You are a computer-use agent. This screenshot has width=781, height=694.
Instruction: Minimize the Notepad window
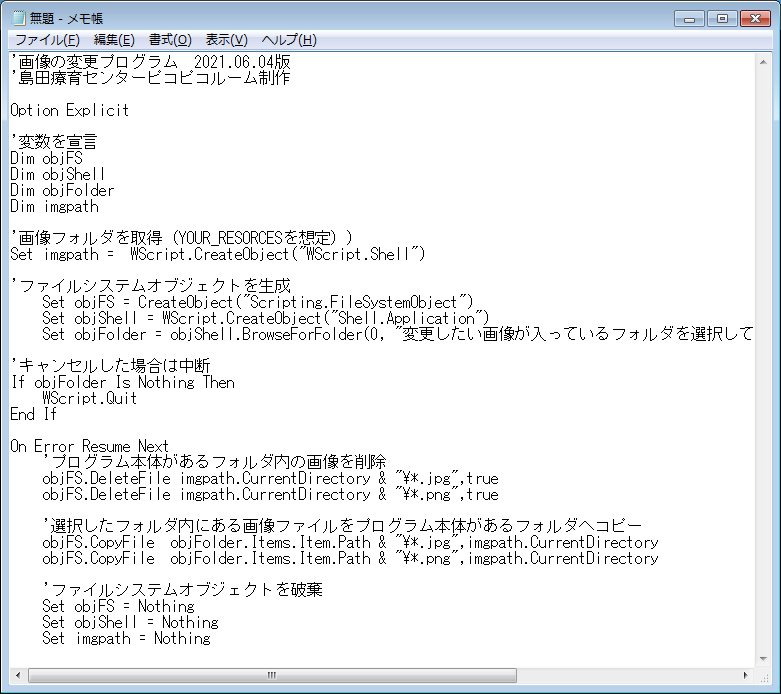click(689, 18)
